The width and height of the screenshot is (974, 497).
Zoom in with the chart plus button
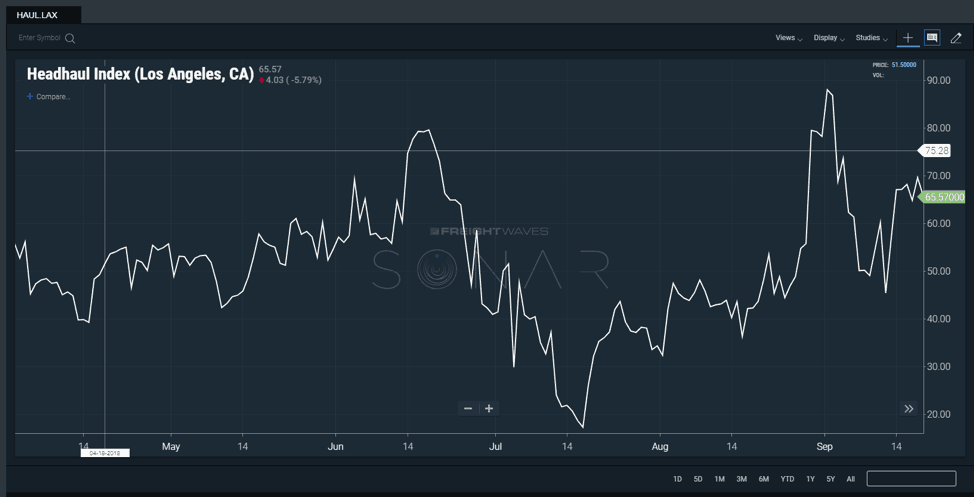(489, 408)
